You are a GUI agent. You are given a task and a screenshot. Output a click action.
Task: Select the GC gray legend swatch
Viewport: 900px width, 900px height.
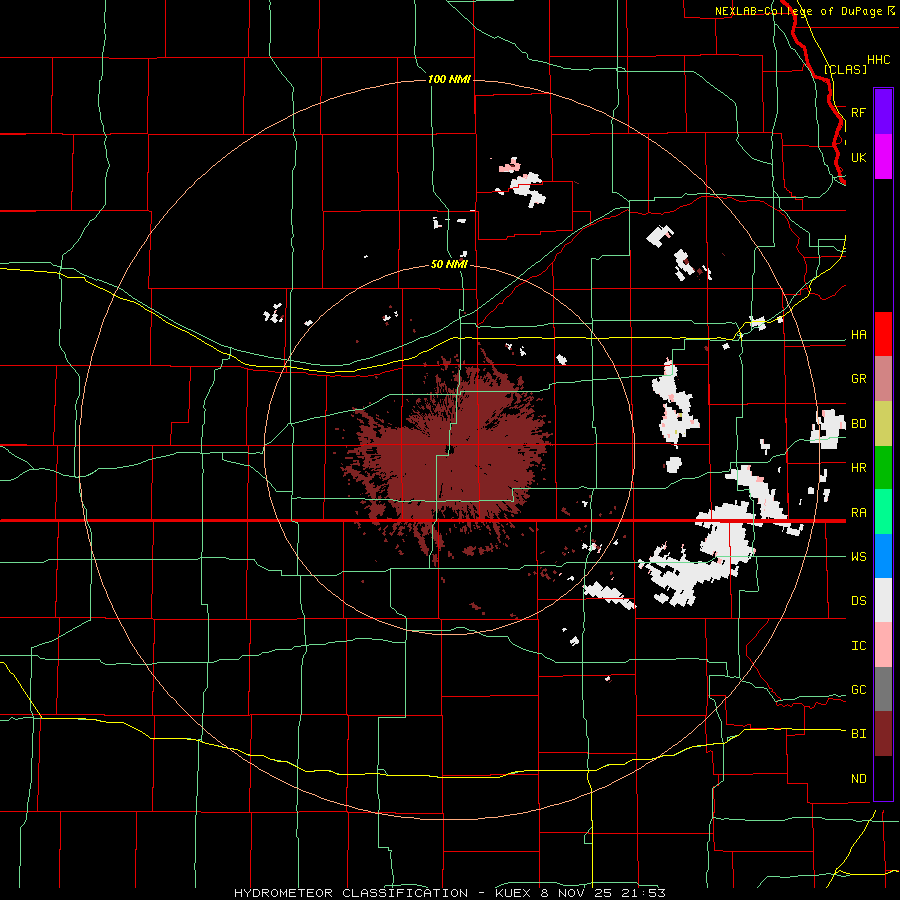[883, 689]
